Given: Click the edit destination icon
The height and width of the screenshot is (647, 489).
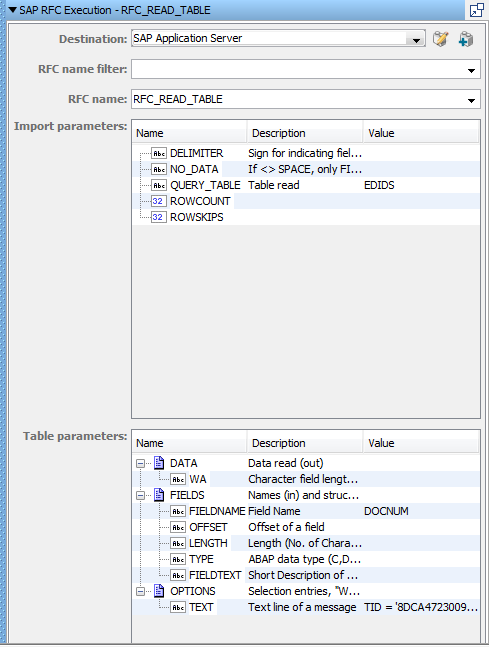Looking at the screenshot, I should pos(440,39).
